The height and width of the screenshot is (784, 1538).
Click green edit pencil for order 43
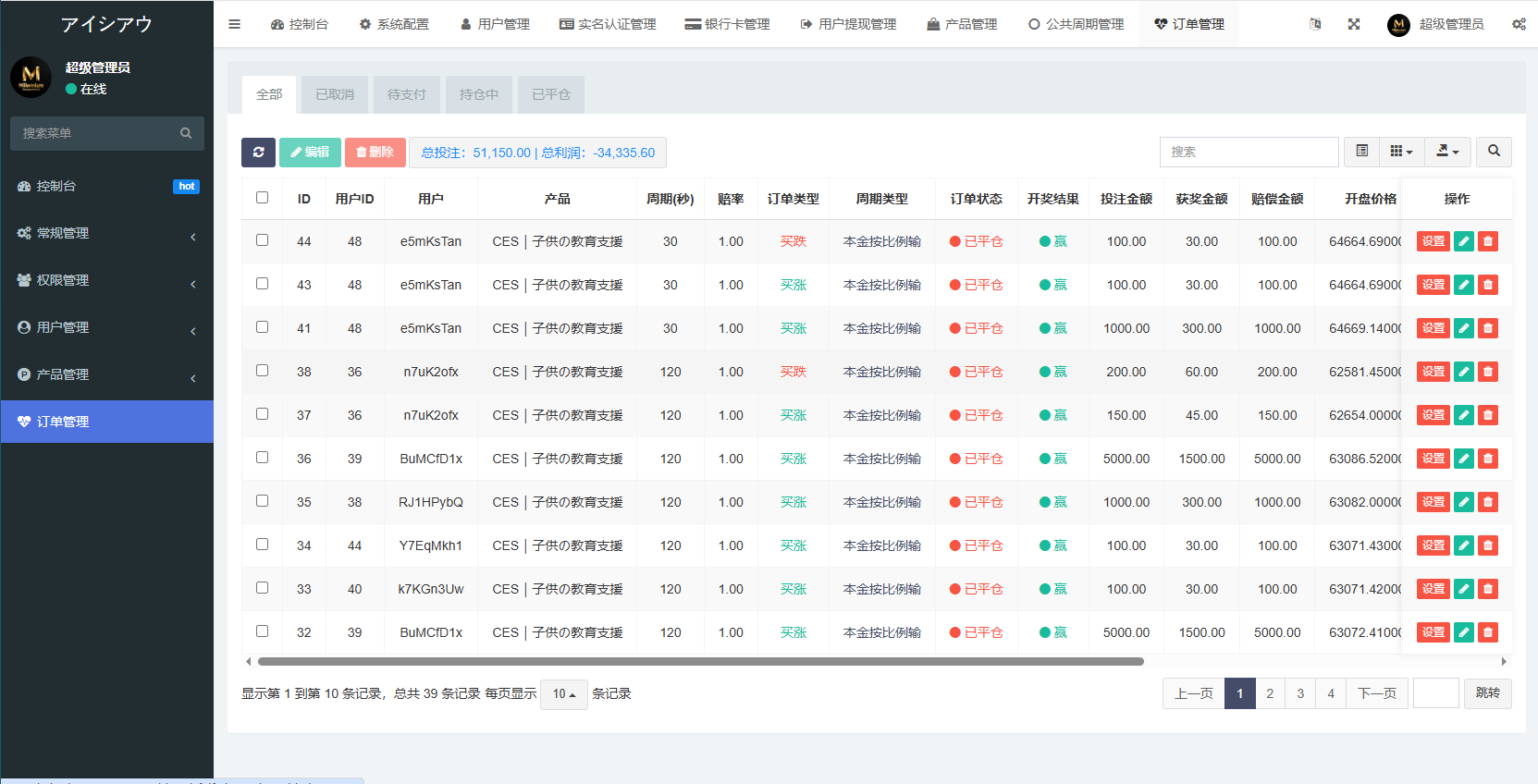coord(1464,285)
